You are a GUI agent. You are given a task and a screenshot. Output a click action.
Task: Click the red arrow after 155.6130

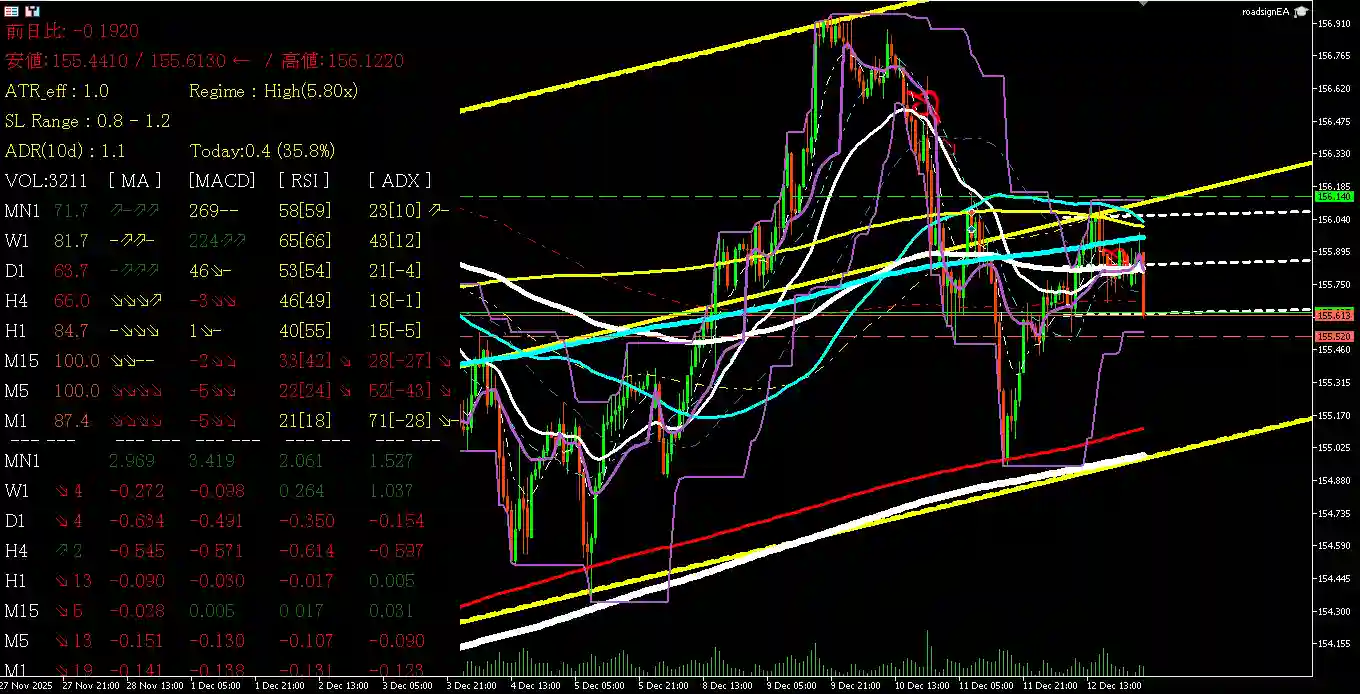(240, 61)
